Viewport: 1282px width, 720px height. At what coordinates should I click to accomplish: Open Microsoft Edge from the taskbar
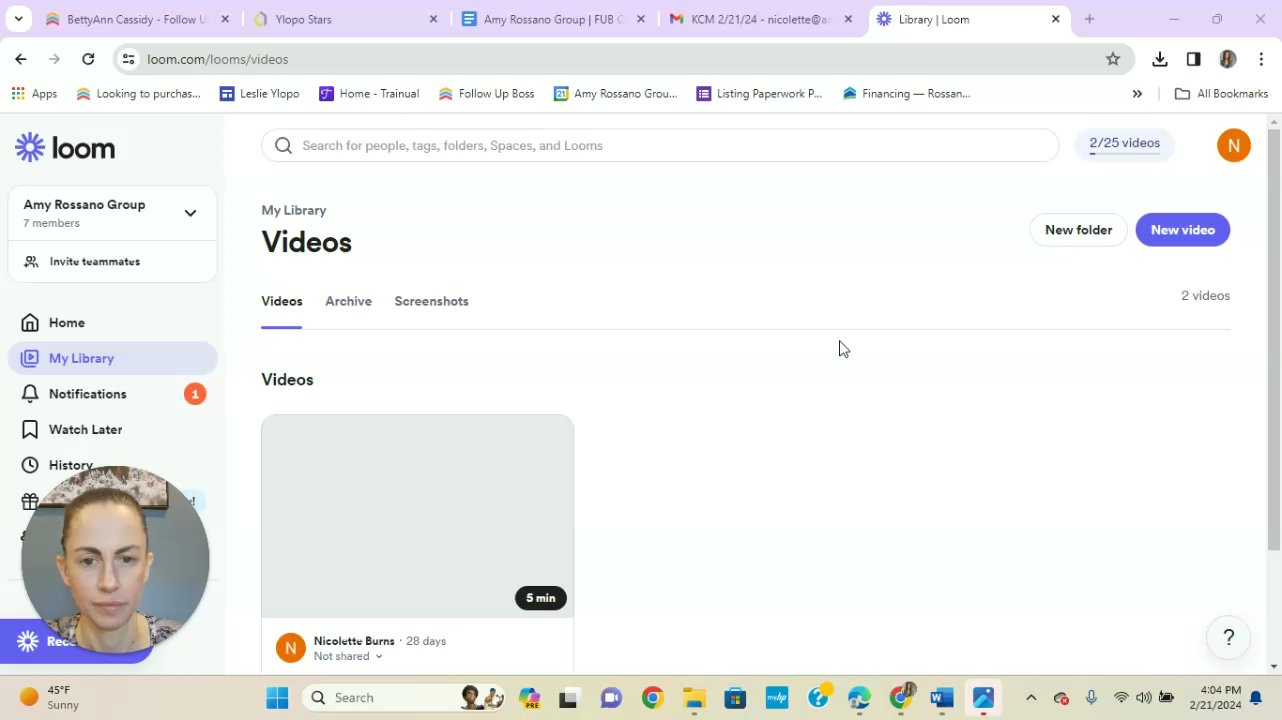(x=859, y=697)
